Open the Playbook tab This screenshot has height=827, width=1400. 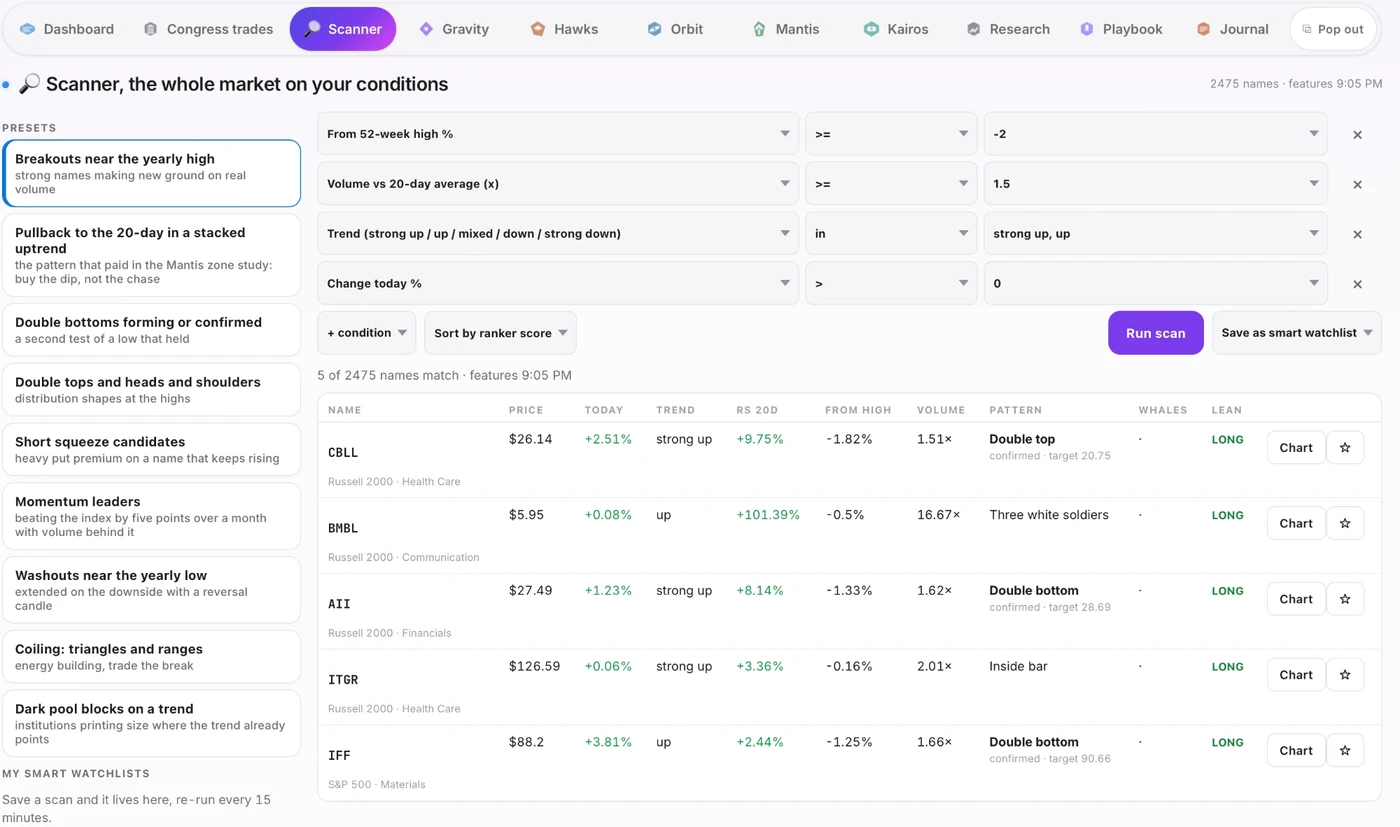click(x=1121, y=29)
